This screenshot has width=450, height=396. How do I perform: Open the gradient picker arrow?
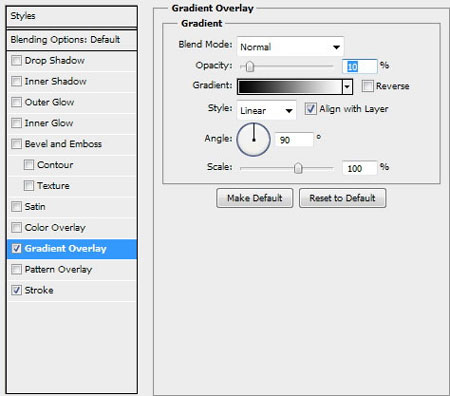347,87
